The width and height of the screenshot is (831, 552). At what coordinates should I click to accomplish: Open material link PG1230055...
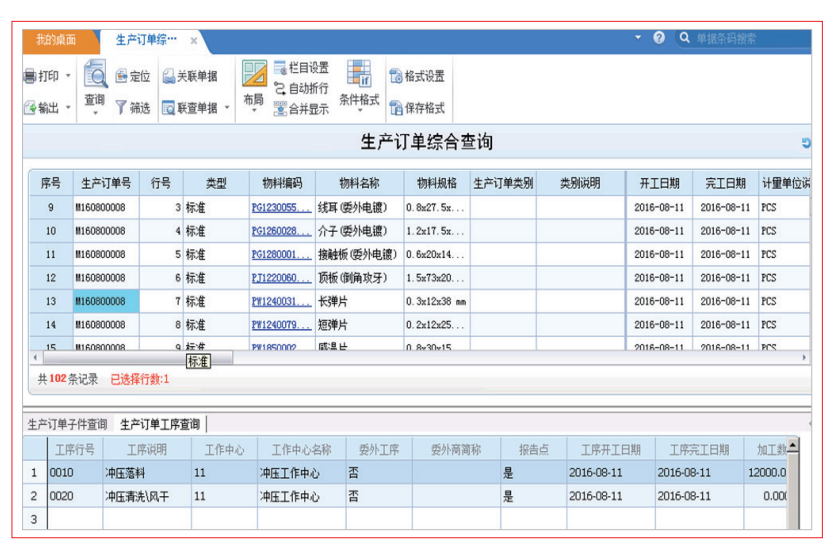coord(281,208)
